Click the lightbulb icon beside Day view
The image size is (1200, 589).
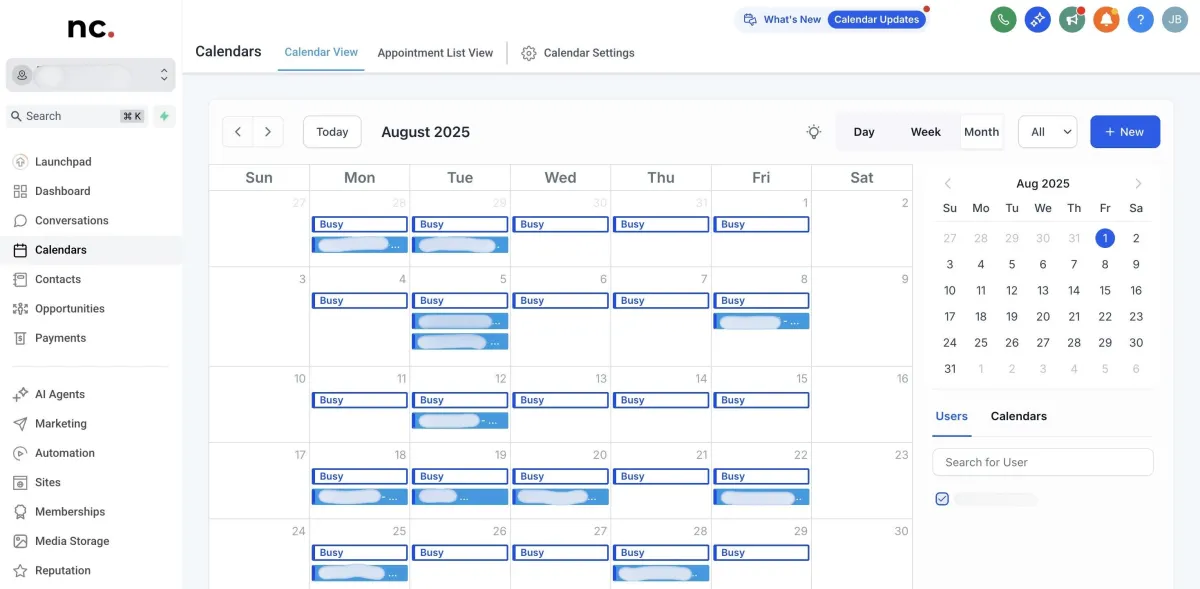(x=814, y=132)
